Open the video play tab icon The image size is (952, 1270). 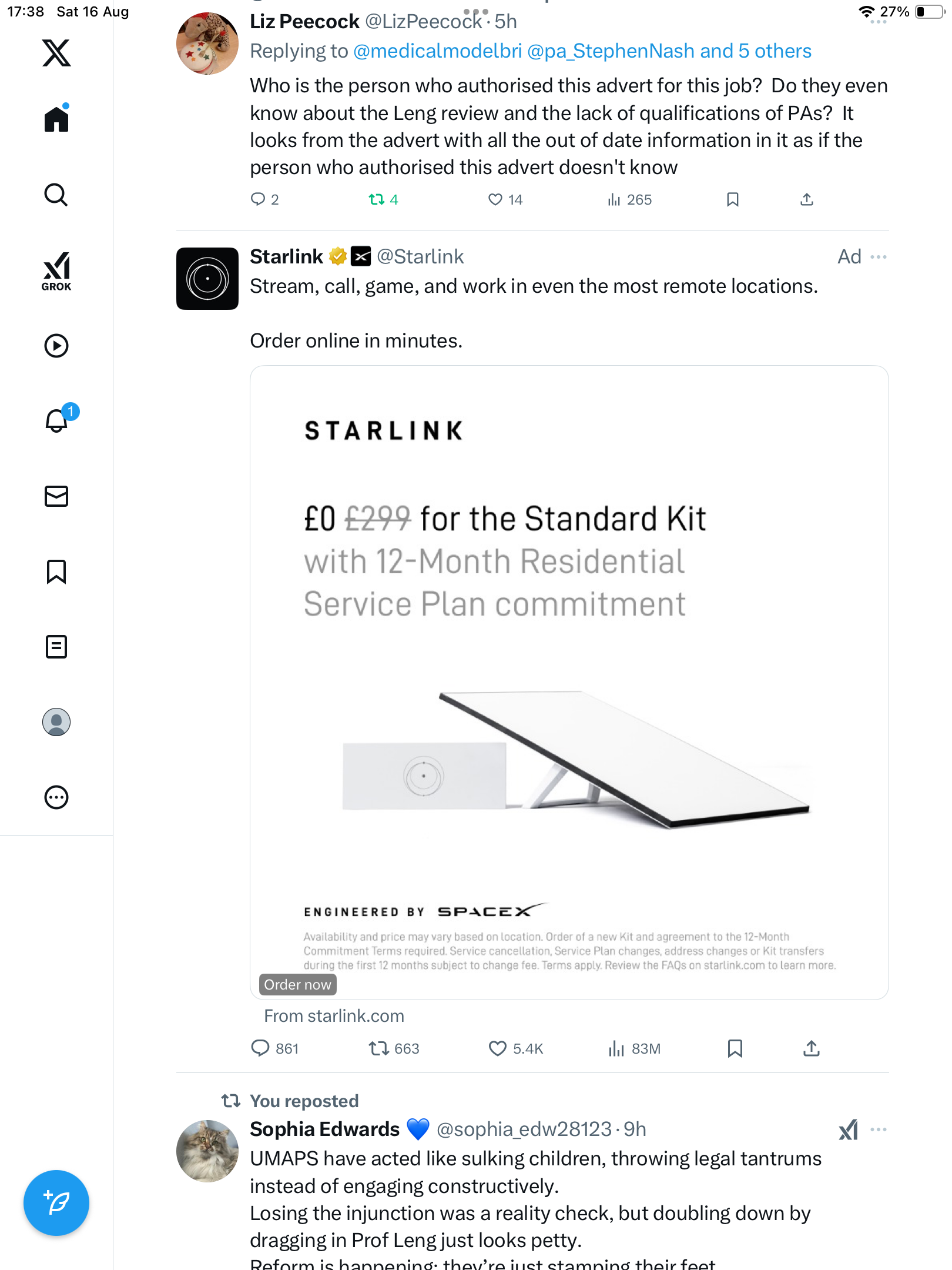tap(56, 346)
